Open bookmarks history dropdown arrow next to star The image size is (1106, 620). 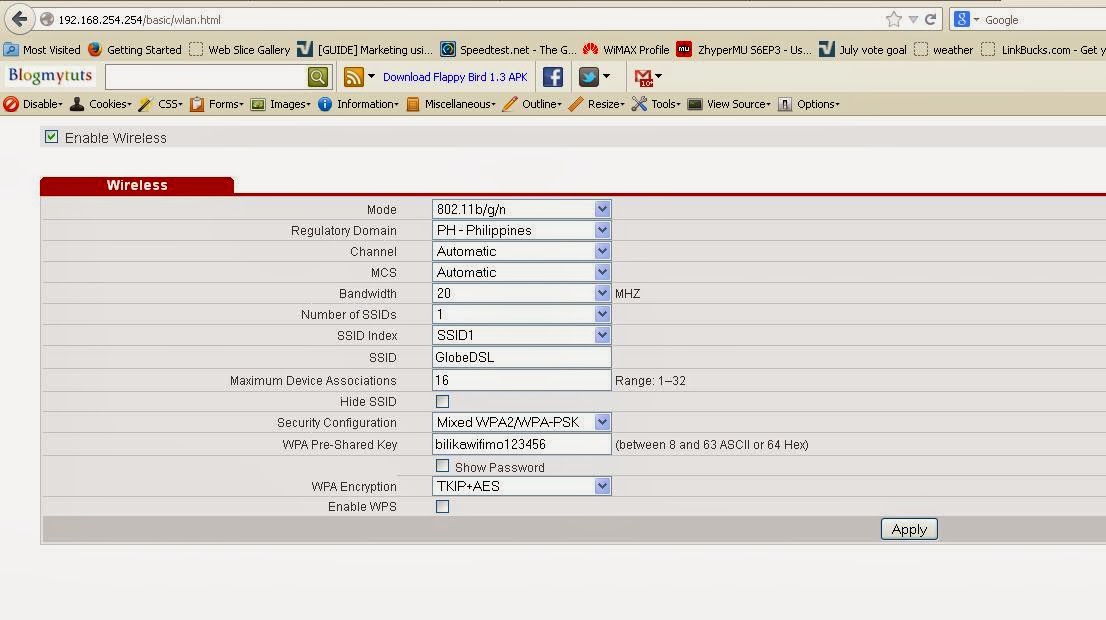pyautogui.click(x=913, y=20)
